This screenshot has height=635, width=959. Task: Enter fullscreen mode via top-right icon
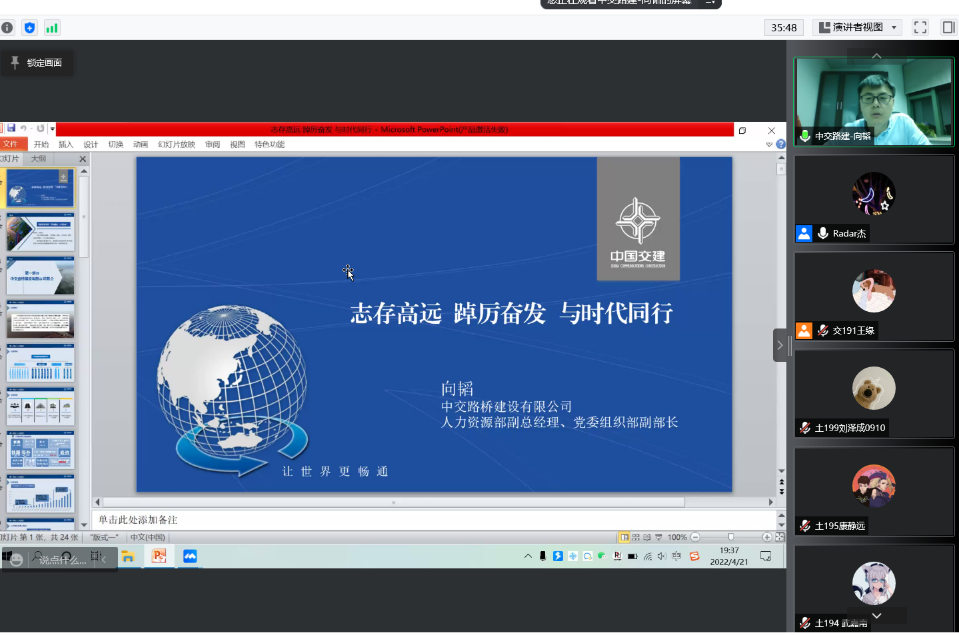(x=920, y=27)
